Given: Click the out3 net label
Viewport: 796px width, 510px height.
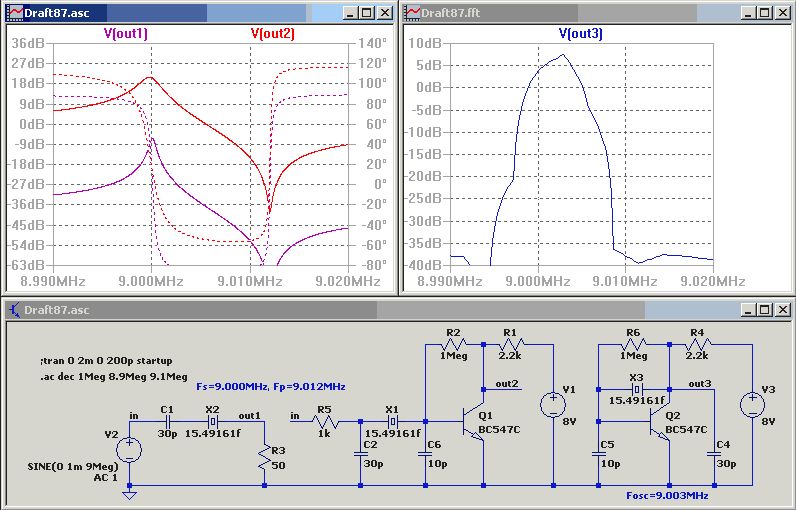Looking at the screenshot, I should (700, 384).
